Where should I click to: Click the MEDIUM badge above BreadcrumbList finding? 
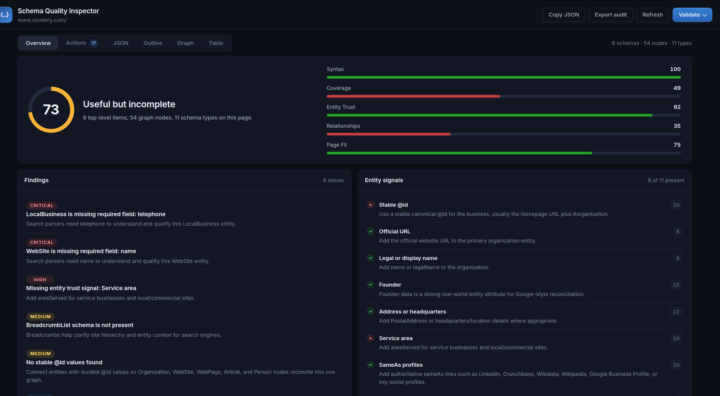(x=40, y=317)
